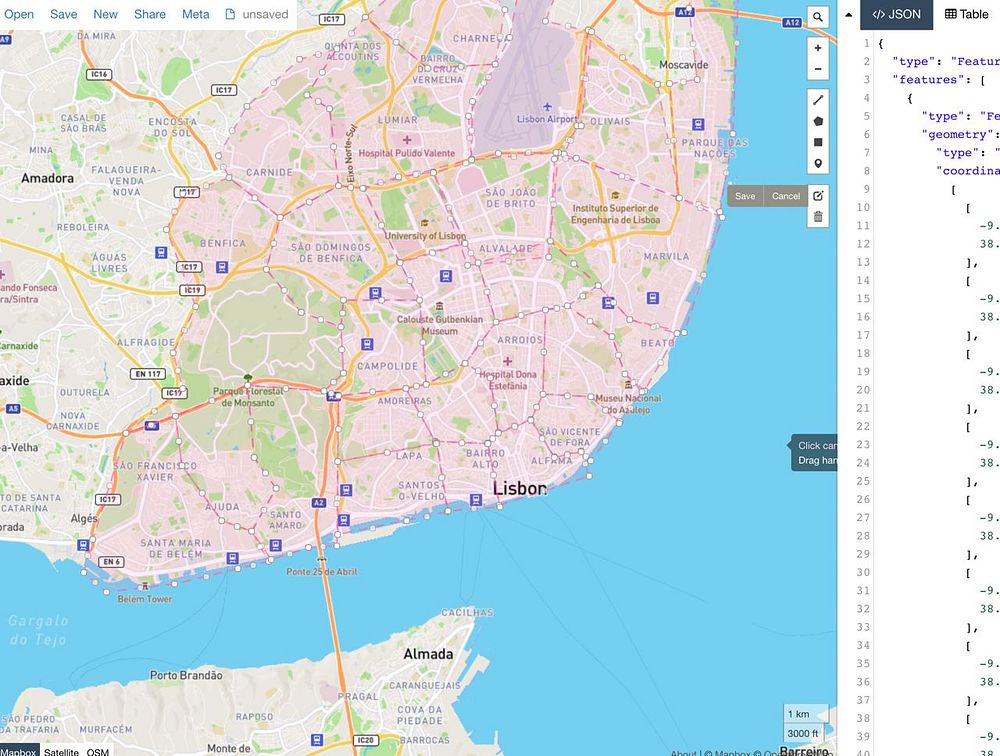Click the Instituto Superior de Engenharia icon
This screenshot has height=756, width=1000.
(615, 195)
